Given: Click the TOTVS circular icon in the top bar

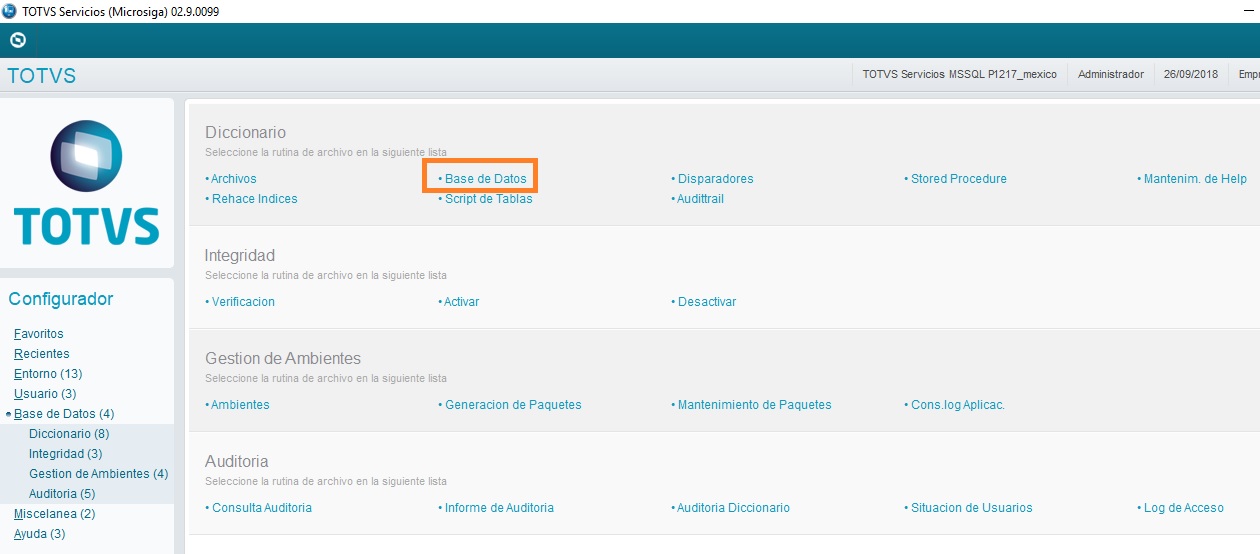Looking at the screenshot, I should (x=17, y=41).
